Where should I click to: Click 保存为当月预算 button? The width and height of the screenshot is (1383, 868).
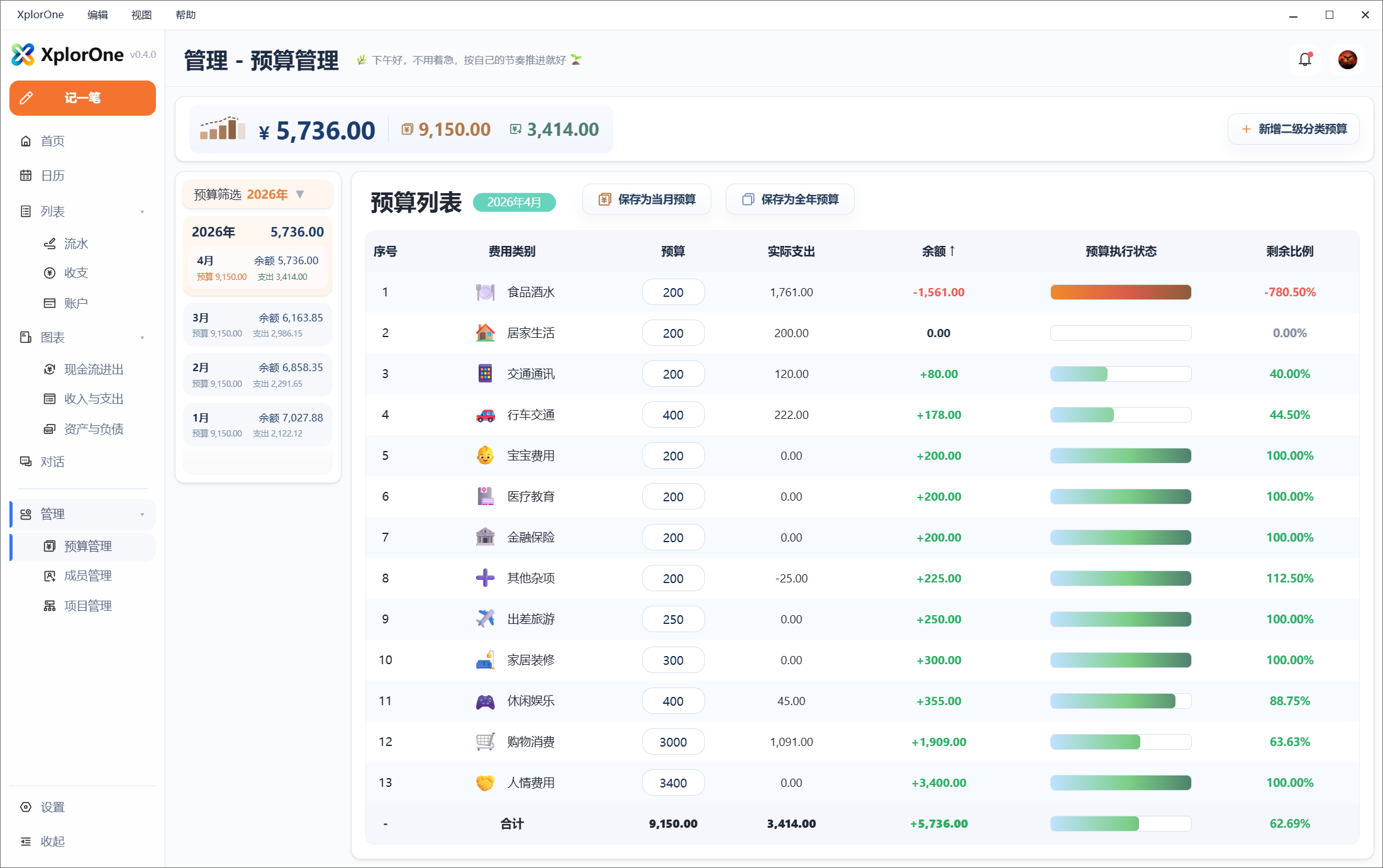tap(647, 199)
